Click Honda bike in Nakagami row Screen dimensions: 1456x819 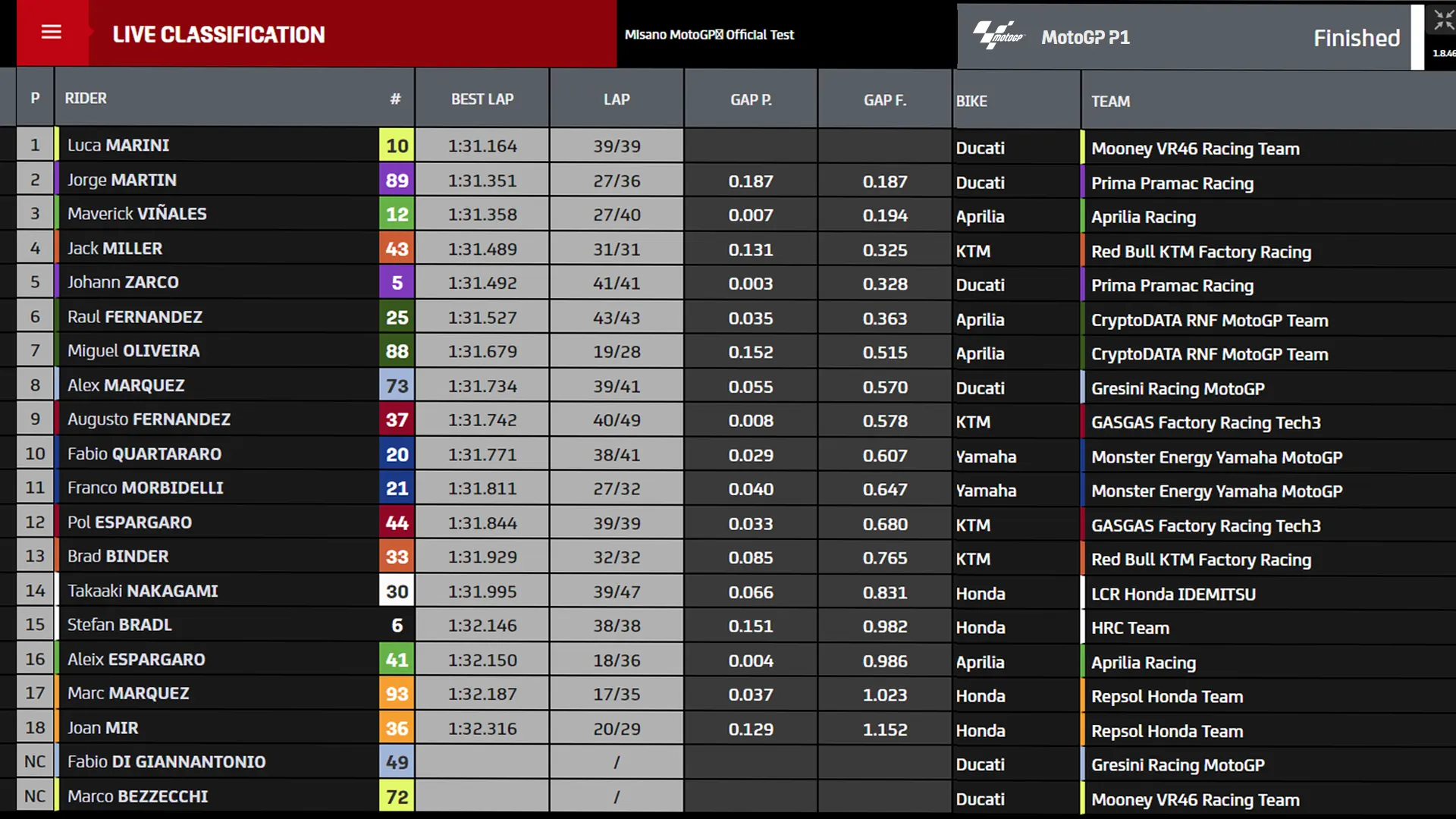click(x=981, y=594)
